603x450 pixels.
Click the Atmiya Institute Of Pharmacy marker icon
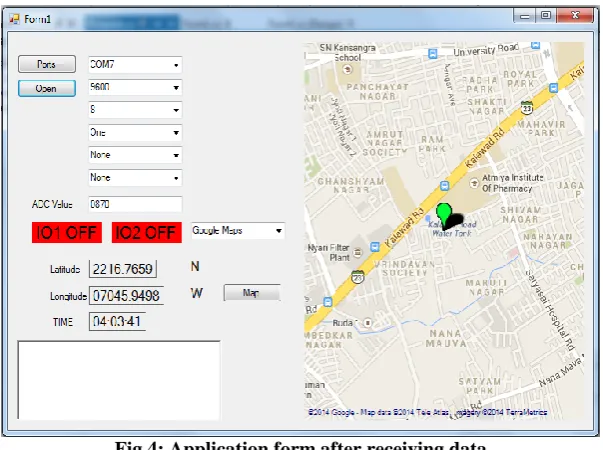(x=474, y=183)
